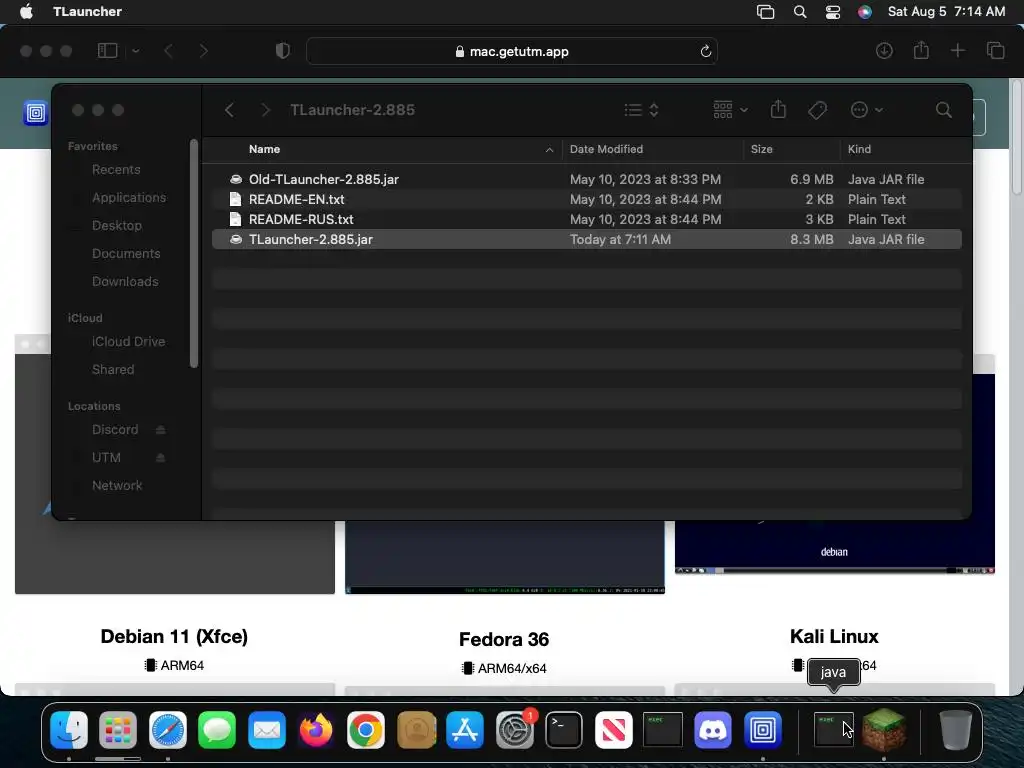Open Debian 11 (Xfce) link

tap(174, 637)
